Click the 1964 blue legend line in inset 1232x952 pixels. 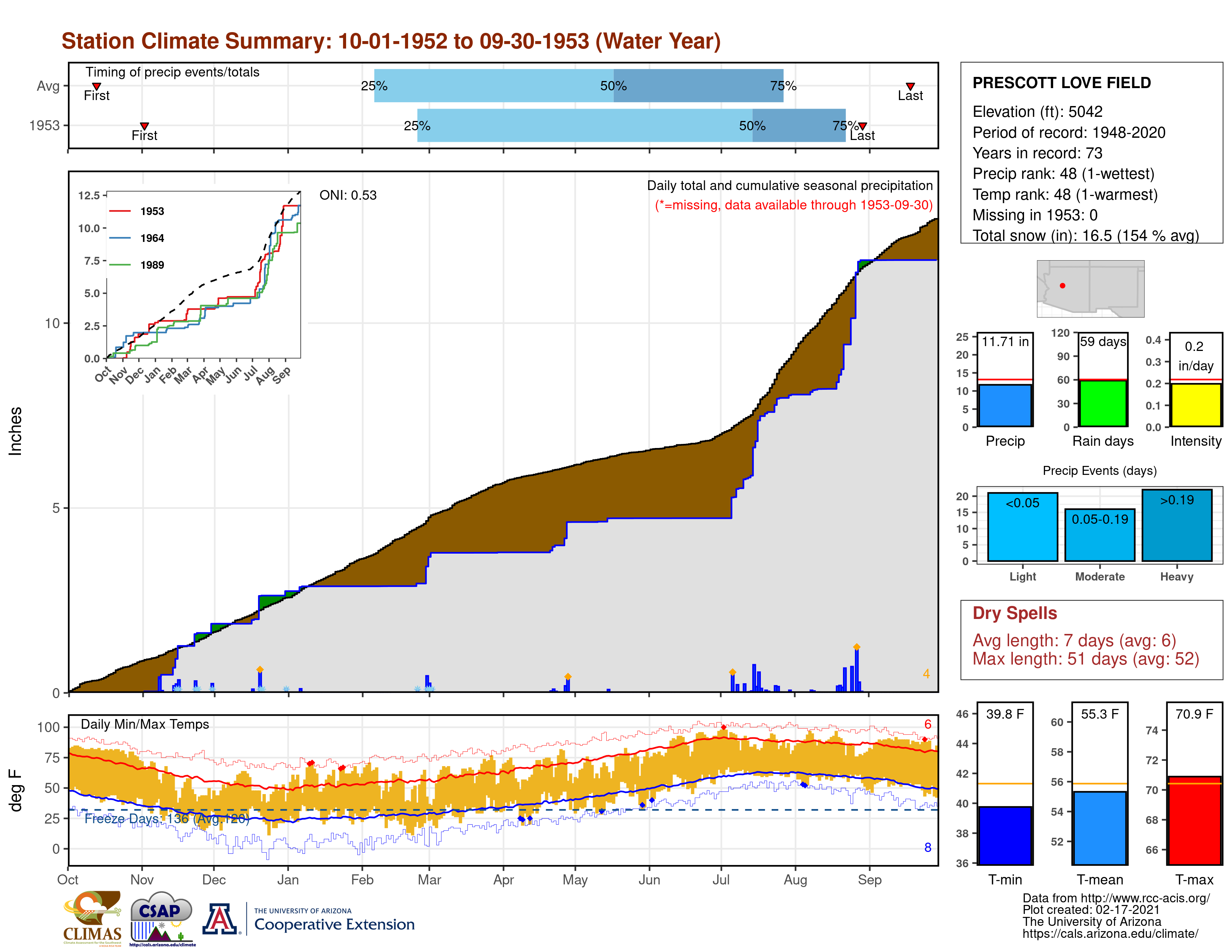(x=119, y=238)
